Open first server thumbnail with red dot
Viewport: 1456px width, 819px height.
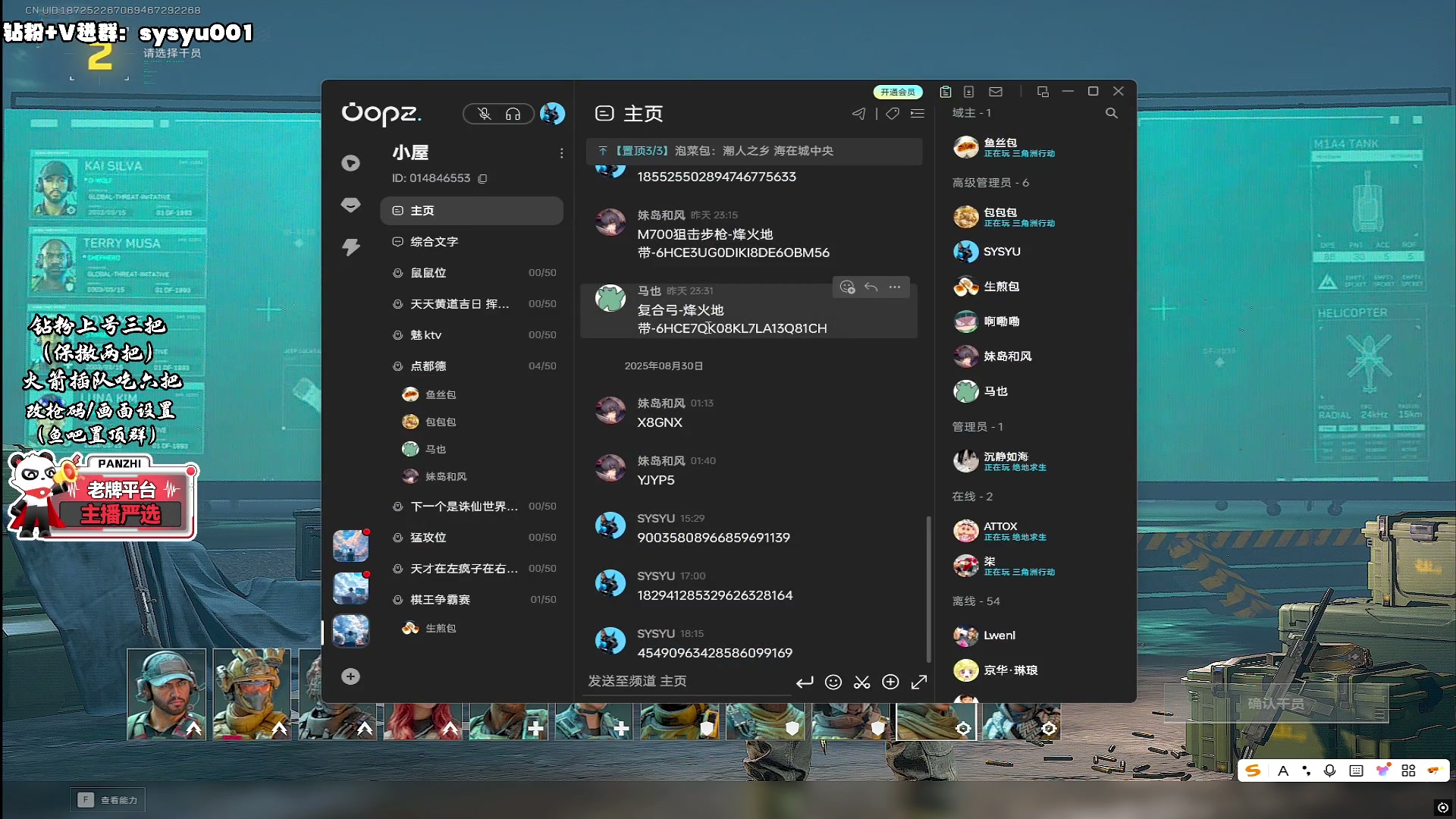click(x=351, y=546)
